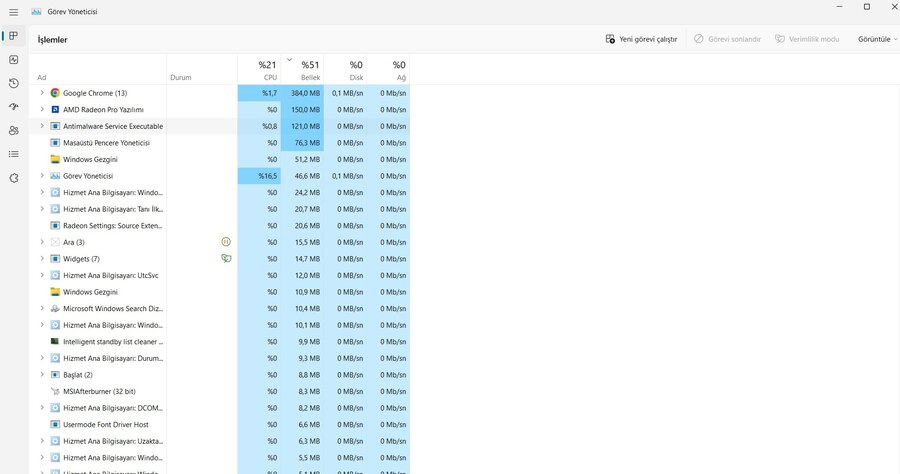900x474 pixels.
Task: Open the Users sidebar icon
Action: click(x=14, y=131)
